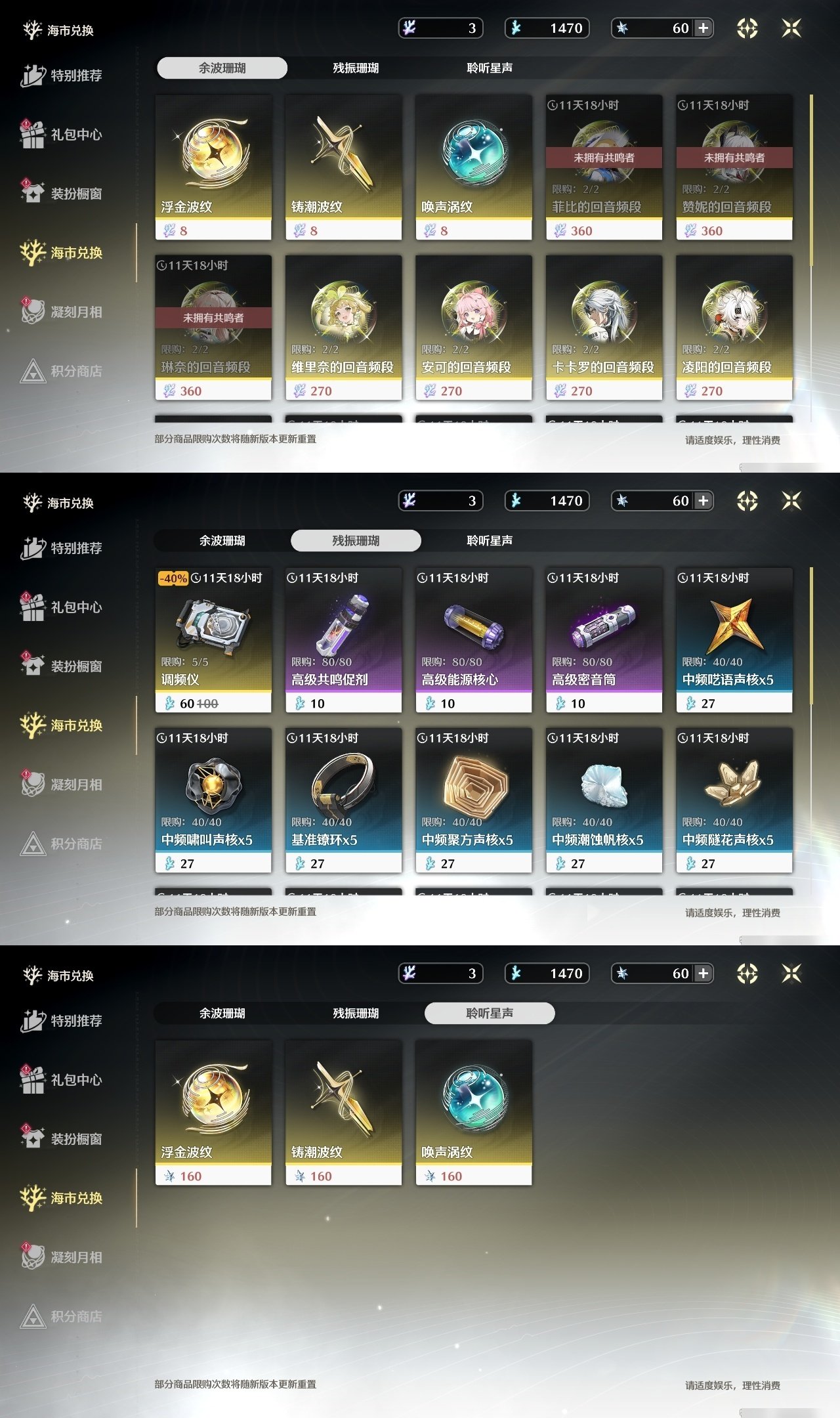This screenshot has width=840, height=1418.
Task: Pick the 高级能源核心 capsule item
Action: [x=474, y=640]
